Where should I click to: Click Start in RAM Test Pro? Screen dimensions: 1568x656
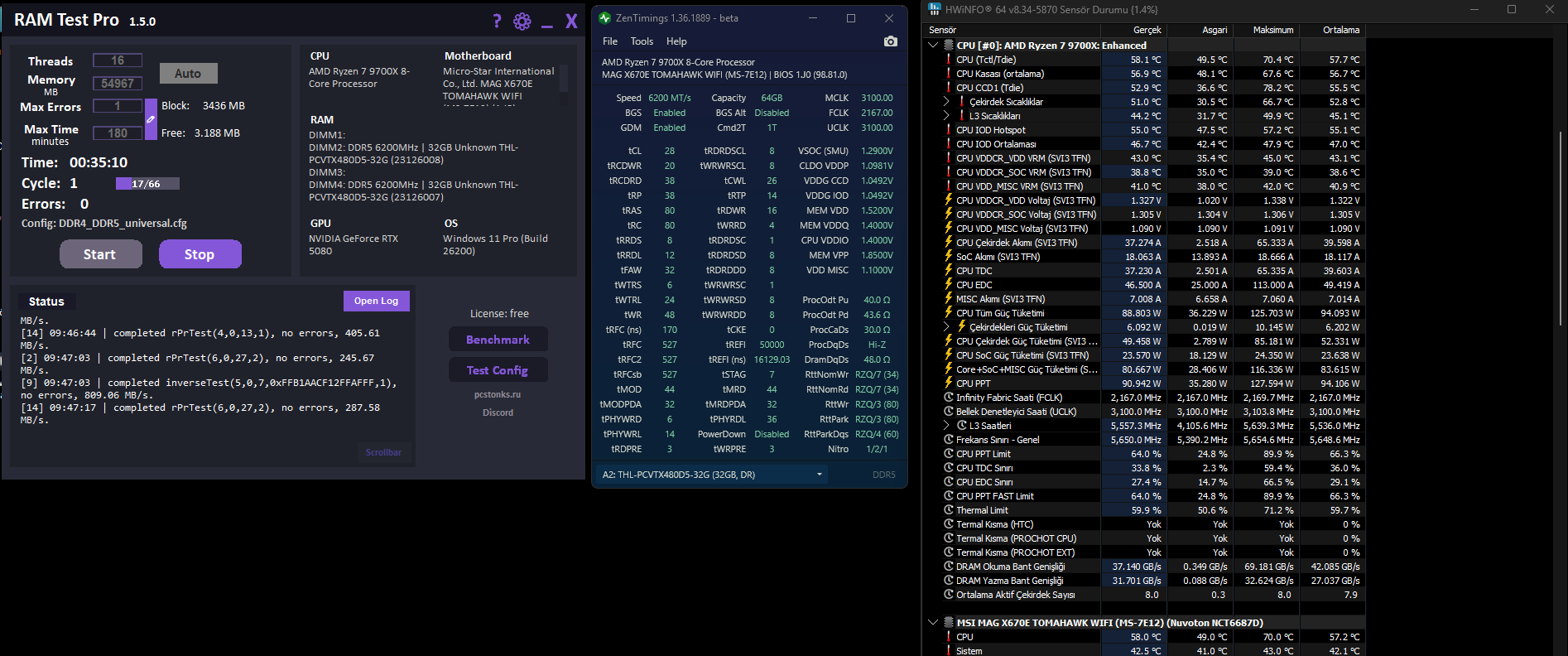pos(100,254)
